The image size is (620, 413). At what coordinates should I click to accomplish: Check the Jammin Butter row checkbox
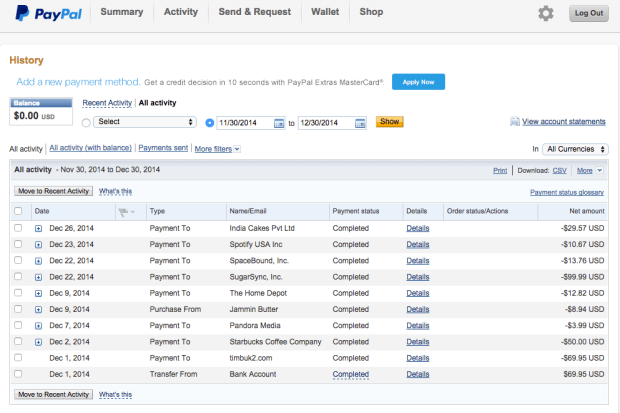coord(18,309)
